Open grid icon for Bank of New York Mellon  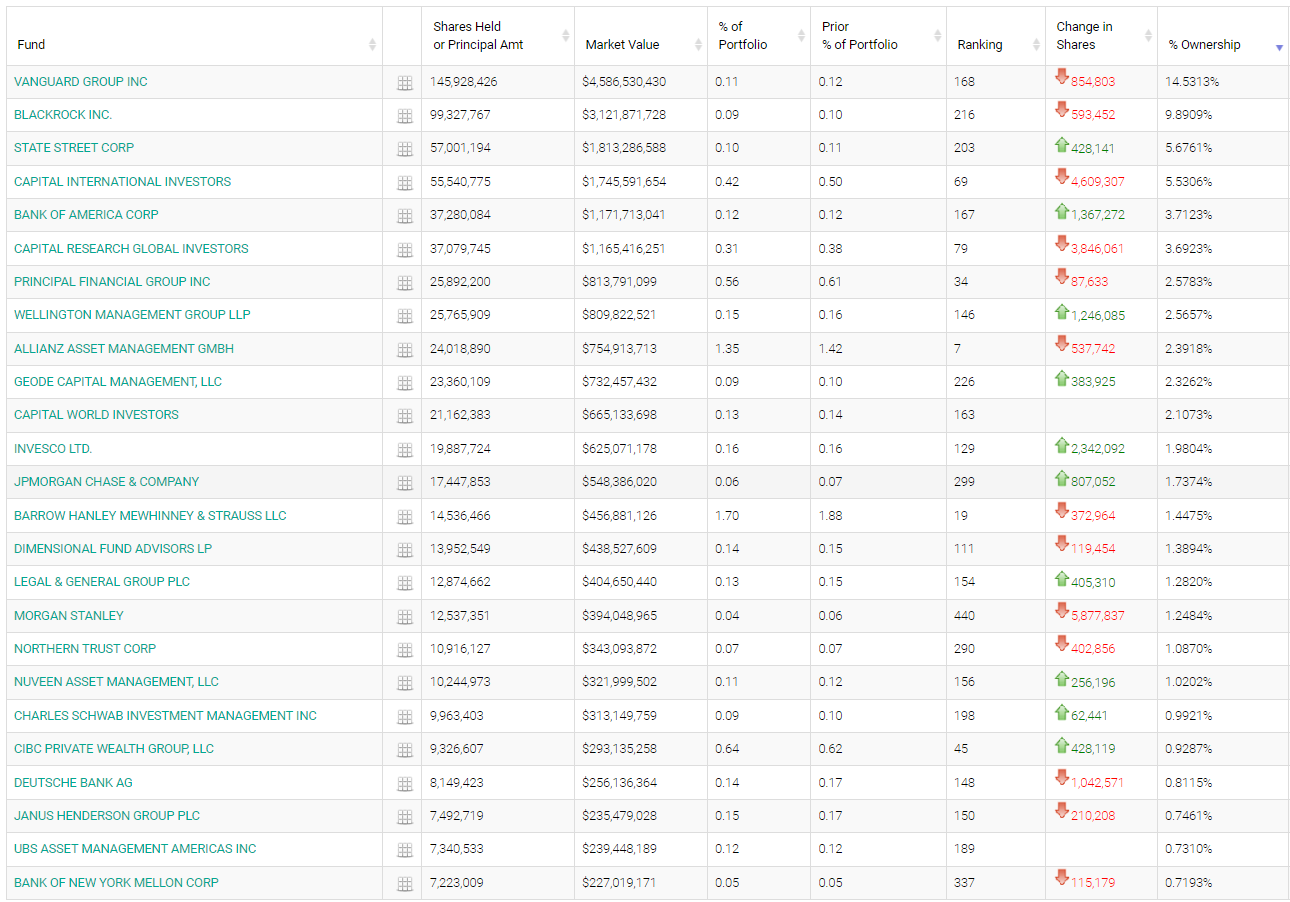[404, 885]
